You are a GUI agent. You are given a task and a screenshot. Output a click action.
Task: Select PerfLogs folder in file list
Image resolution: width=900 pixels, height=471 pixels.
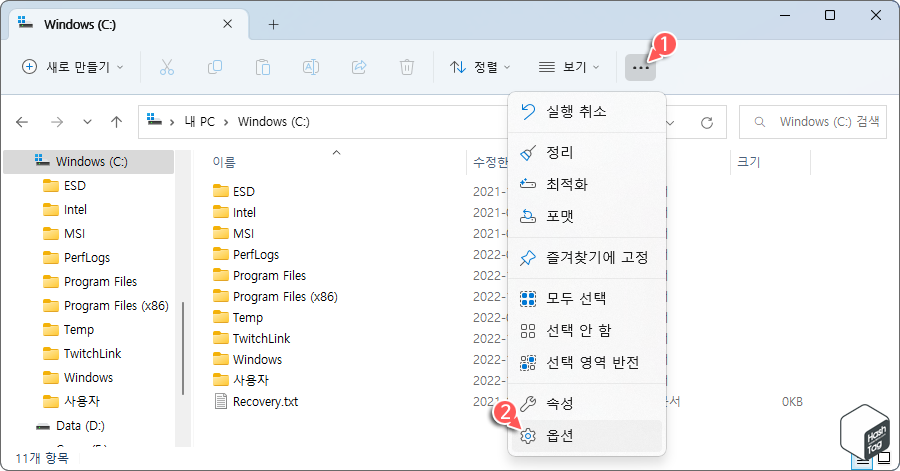(x=246, y=255)
